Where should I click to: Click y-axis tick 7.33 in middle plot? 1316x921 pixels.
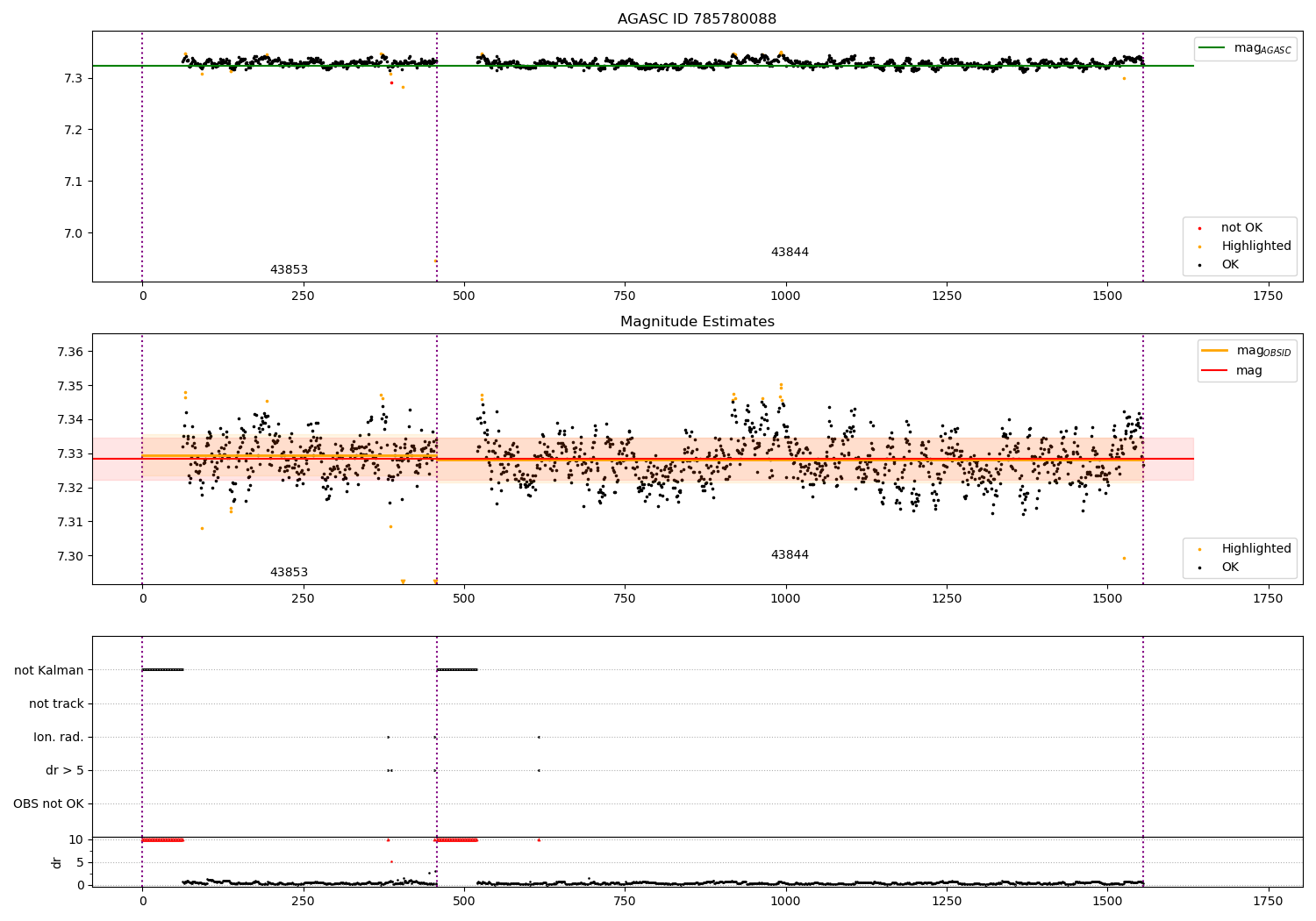click(x=70, y=454)
